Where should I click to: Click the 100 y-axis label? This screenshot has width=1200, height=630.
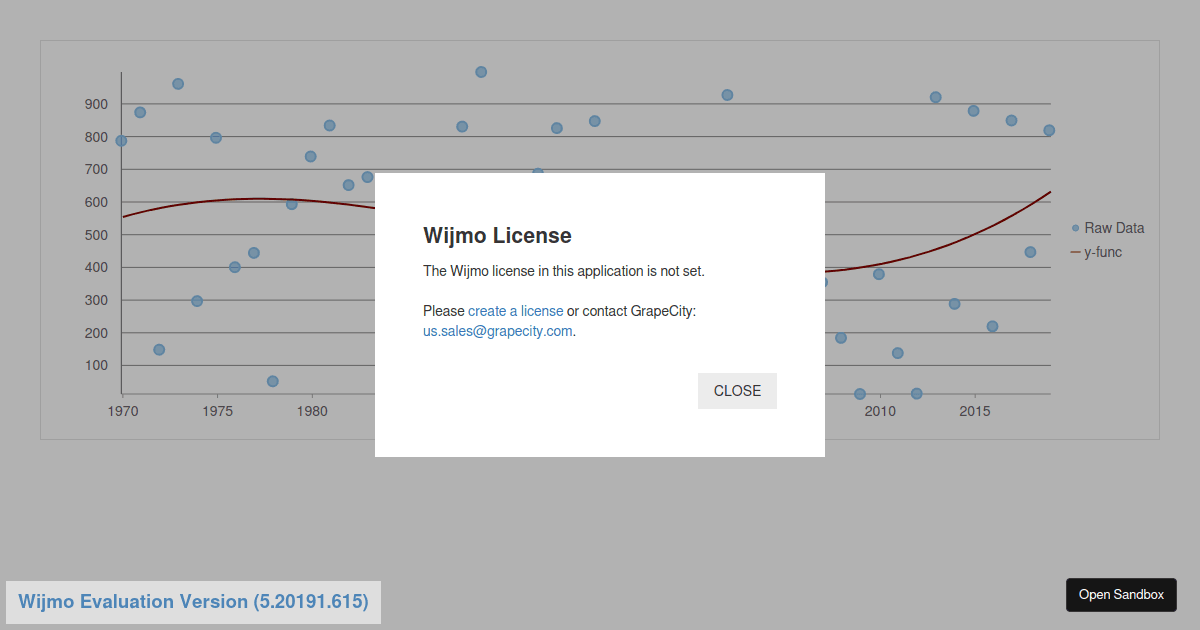click(x=96, y=365)
